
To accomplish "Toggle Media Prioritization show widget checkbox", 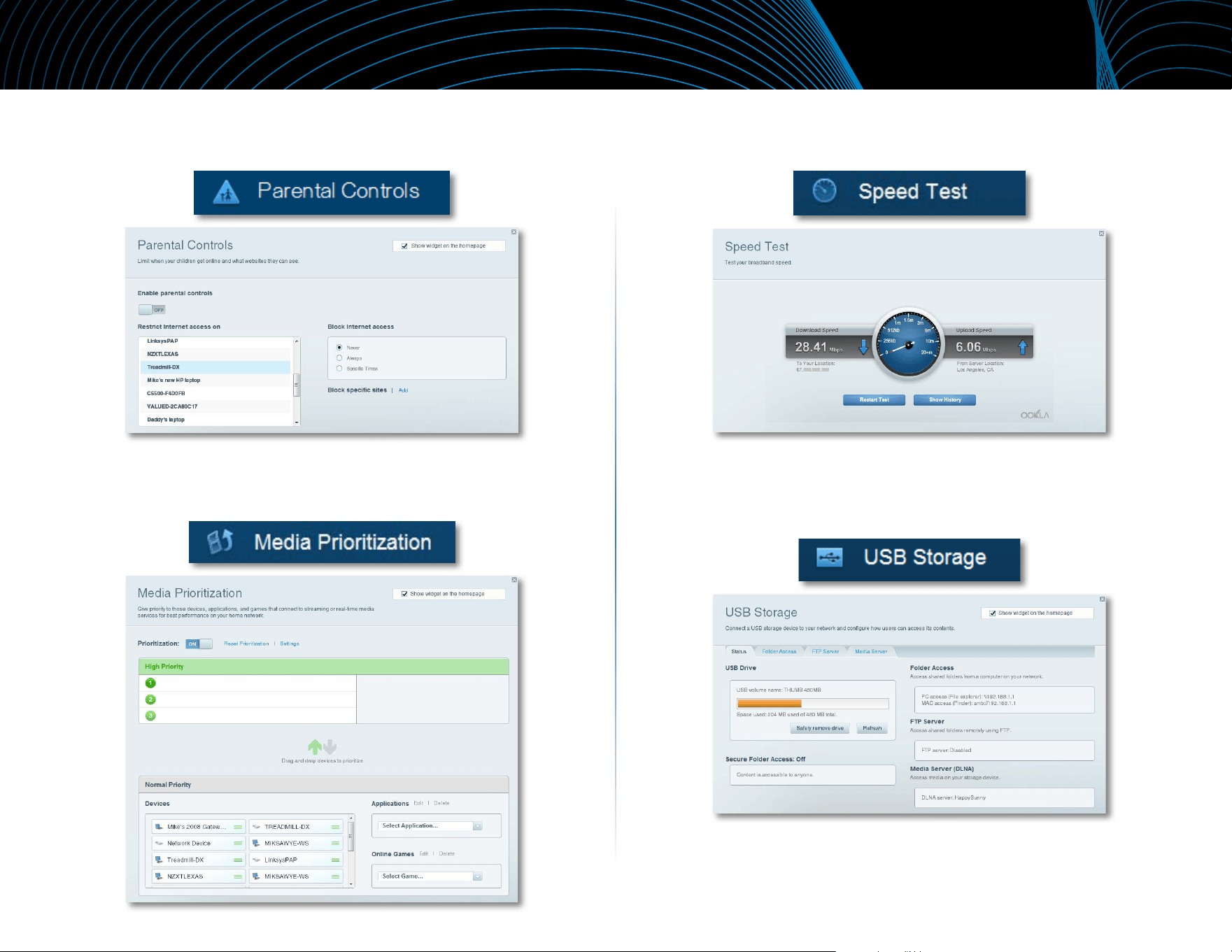I will coord(404,594).
